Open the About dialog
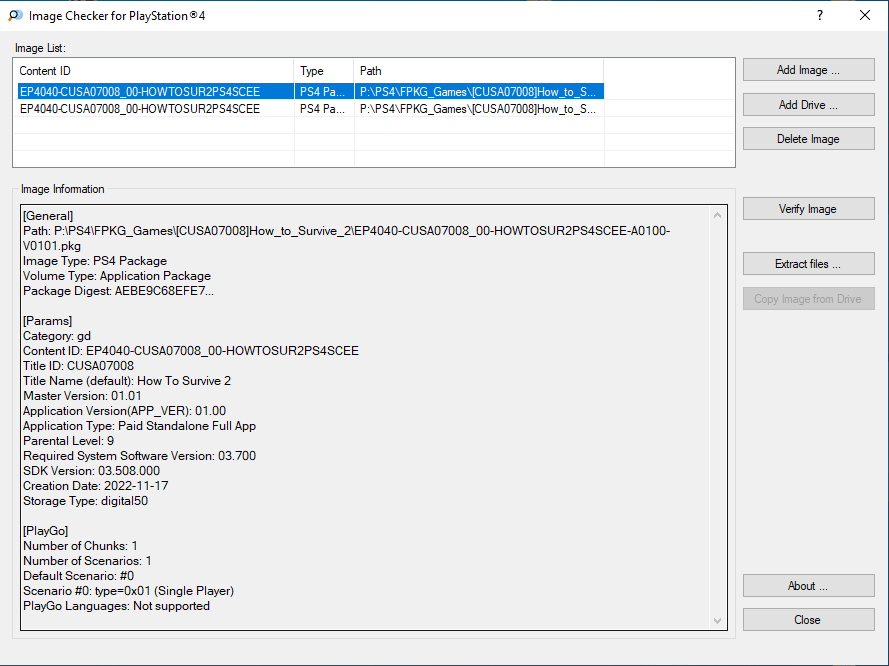This screenshot has height=666, width=889. pyautogui.click(x=808, y=586)
